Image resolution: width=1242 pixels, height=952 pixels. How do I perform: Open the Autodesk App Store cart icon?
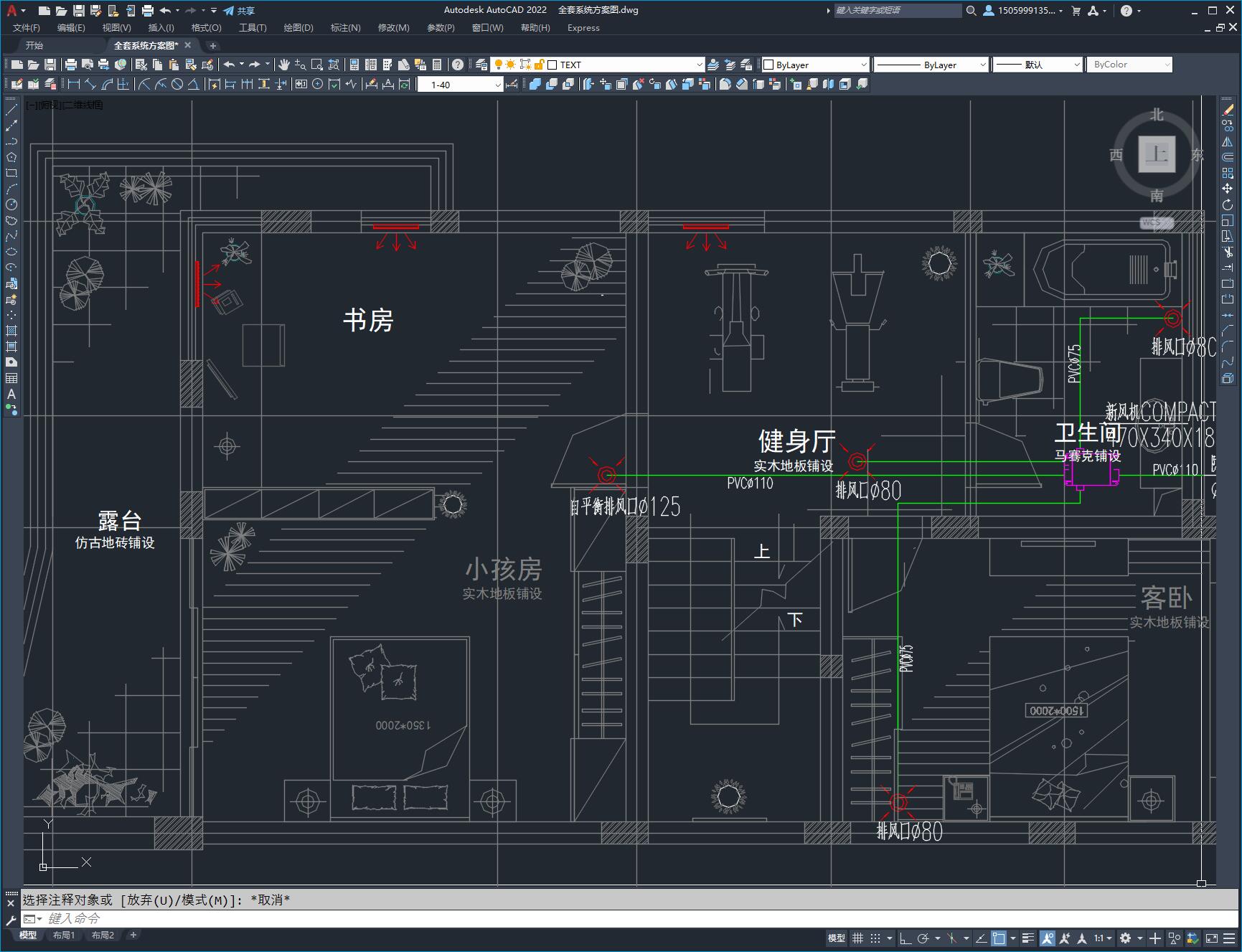click(1076, 11)
